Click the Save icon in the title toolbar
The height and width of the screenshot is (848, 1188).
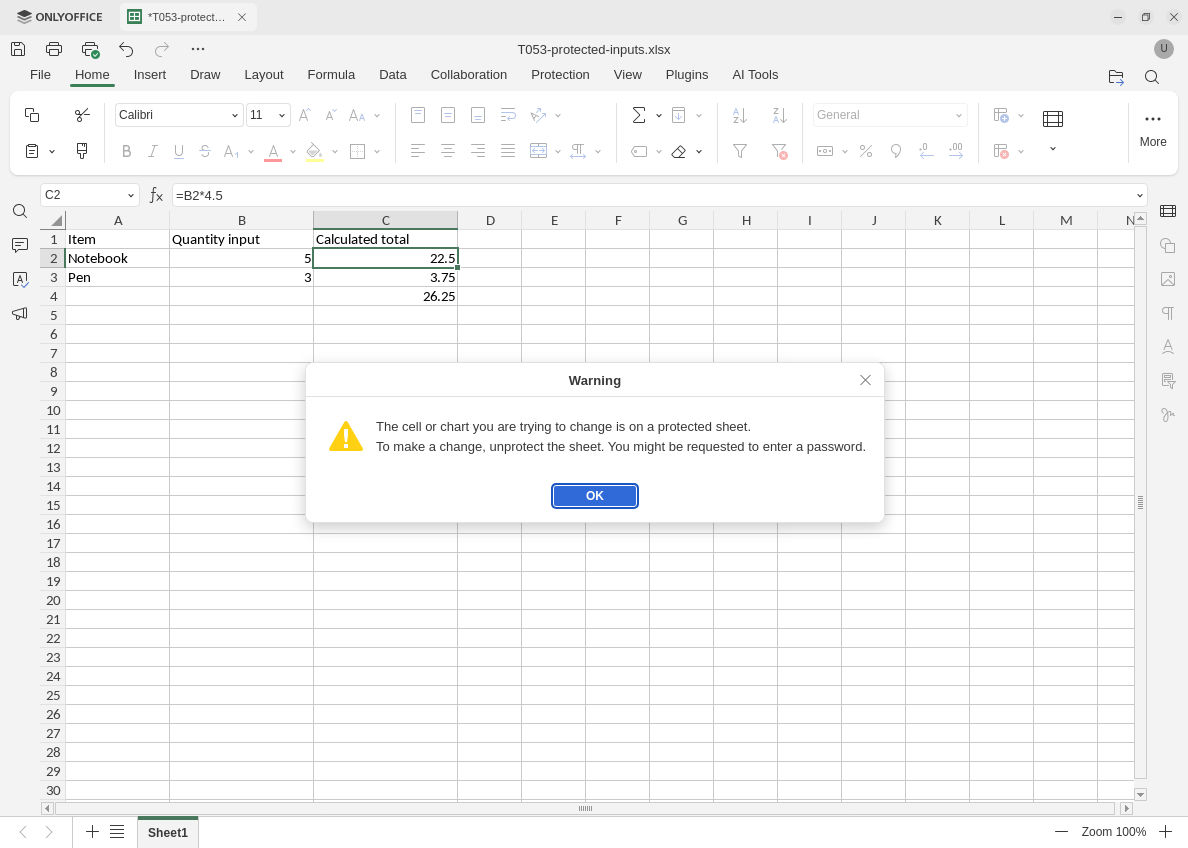[18, 49]
